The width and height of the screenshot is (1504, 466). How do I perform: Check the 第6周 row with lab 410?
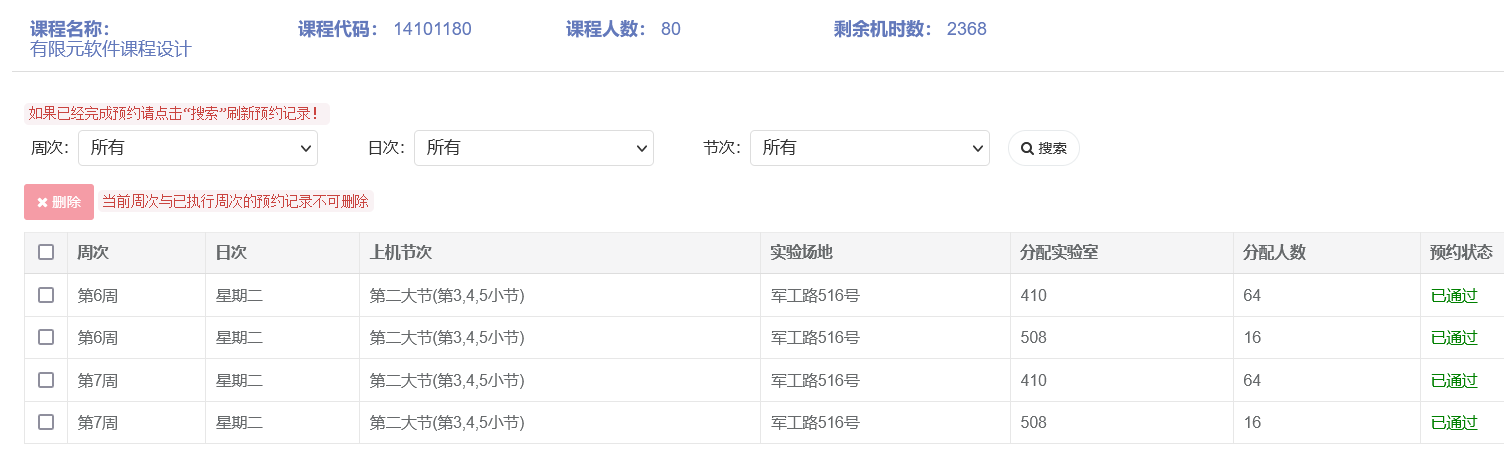46,295
